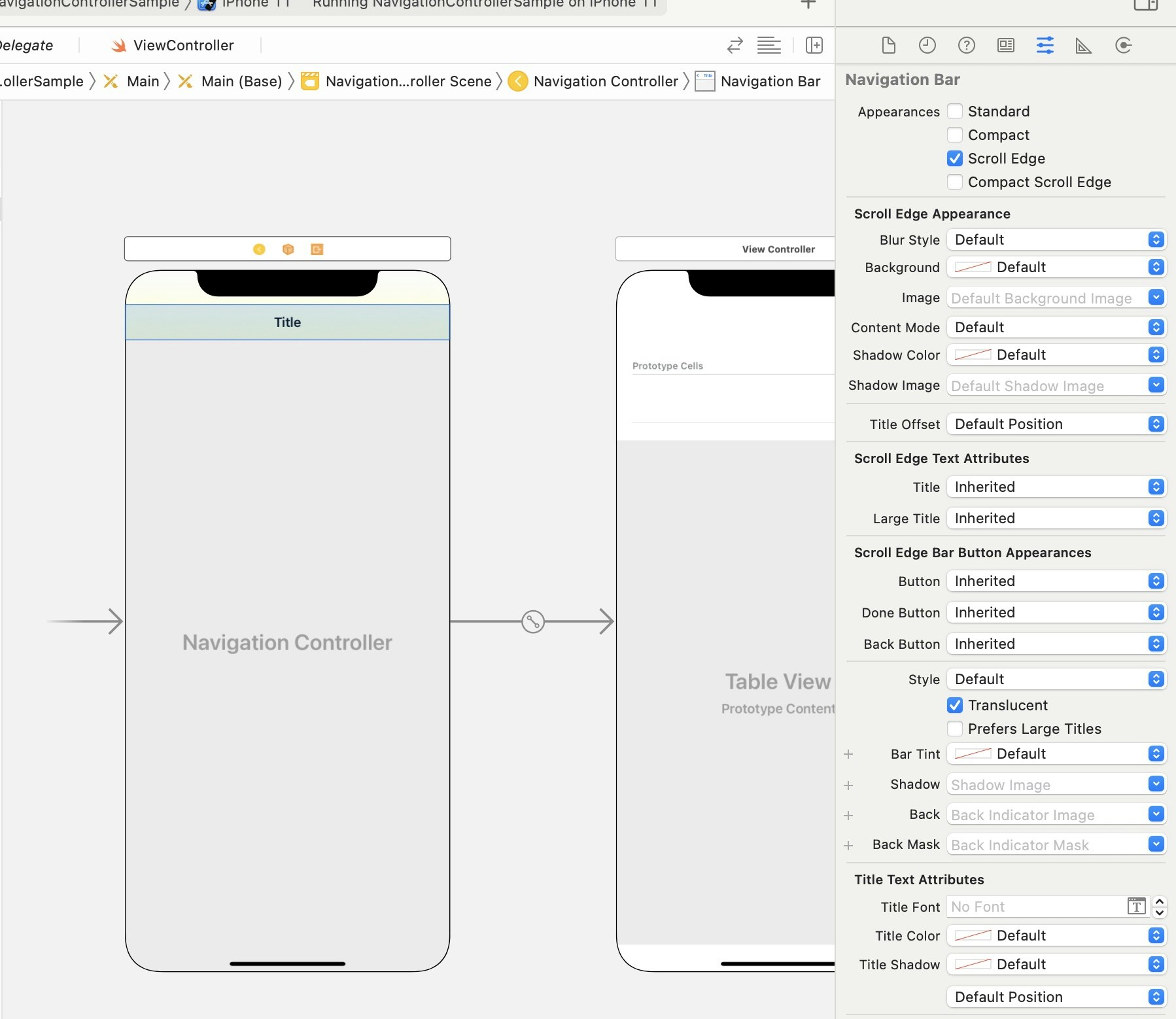1176x1019 pixels.
Task: Select Navigation Bar in the jump bar
Action: tap(758, 81)
